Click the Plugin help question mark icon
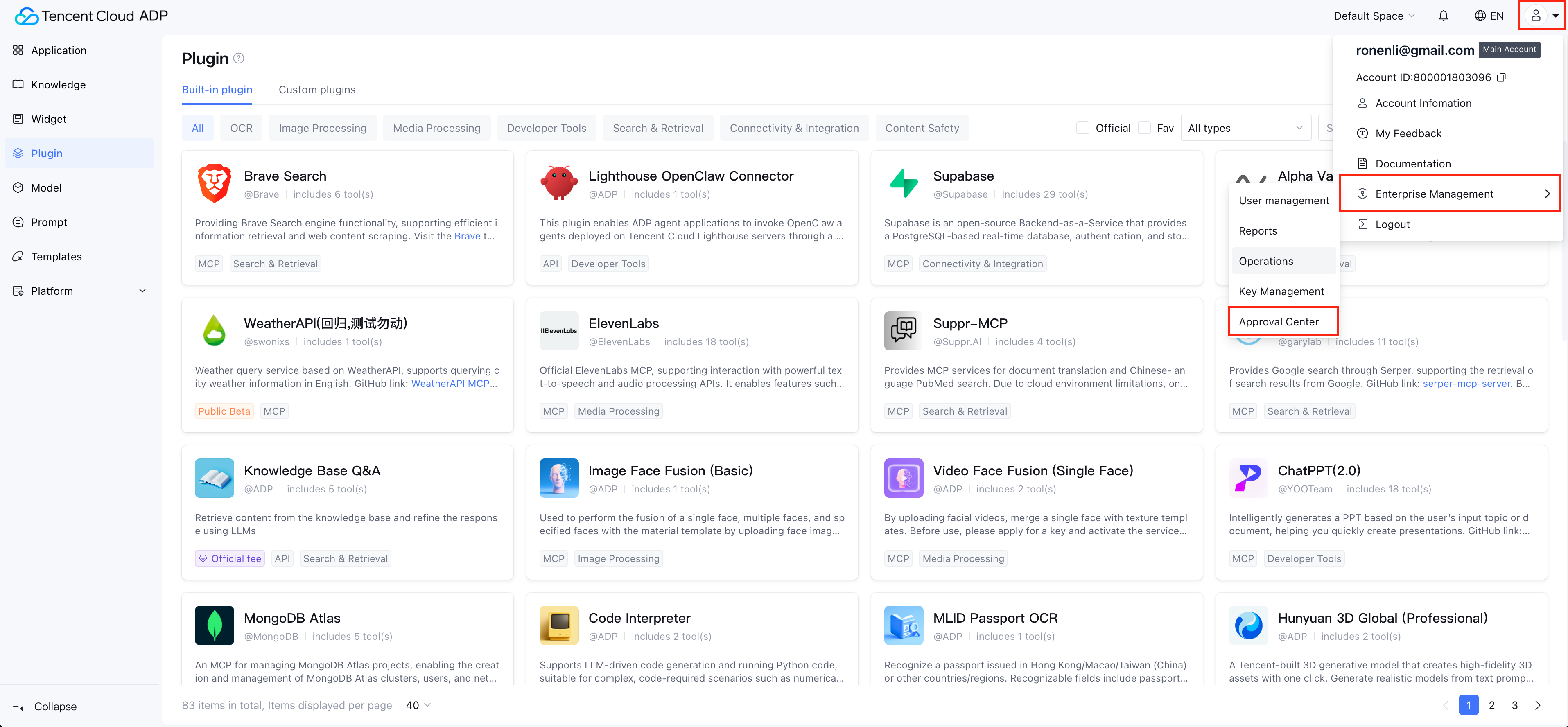The width and height of the screenshot is (1568, 727). click(239, 59)
